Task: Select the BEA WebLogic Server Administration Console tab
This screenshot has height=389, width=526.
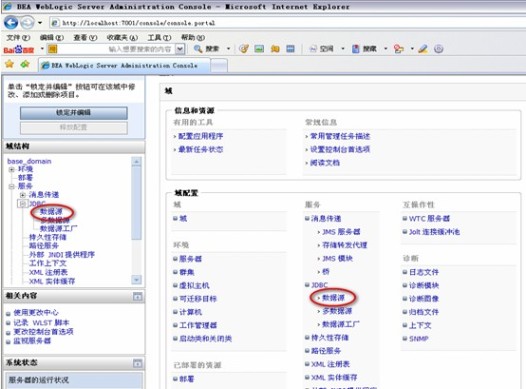Action: tap(124, 65)
